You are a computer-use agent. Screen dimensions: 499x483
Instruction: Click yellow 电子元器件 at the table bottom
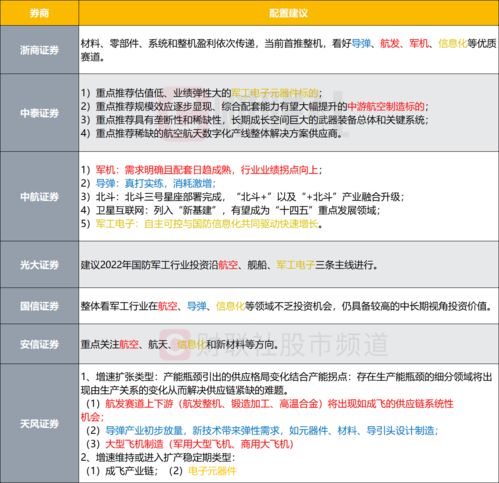click(x=212, y=471)
